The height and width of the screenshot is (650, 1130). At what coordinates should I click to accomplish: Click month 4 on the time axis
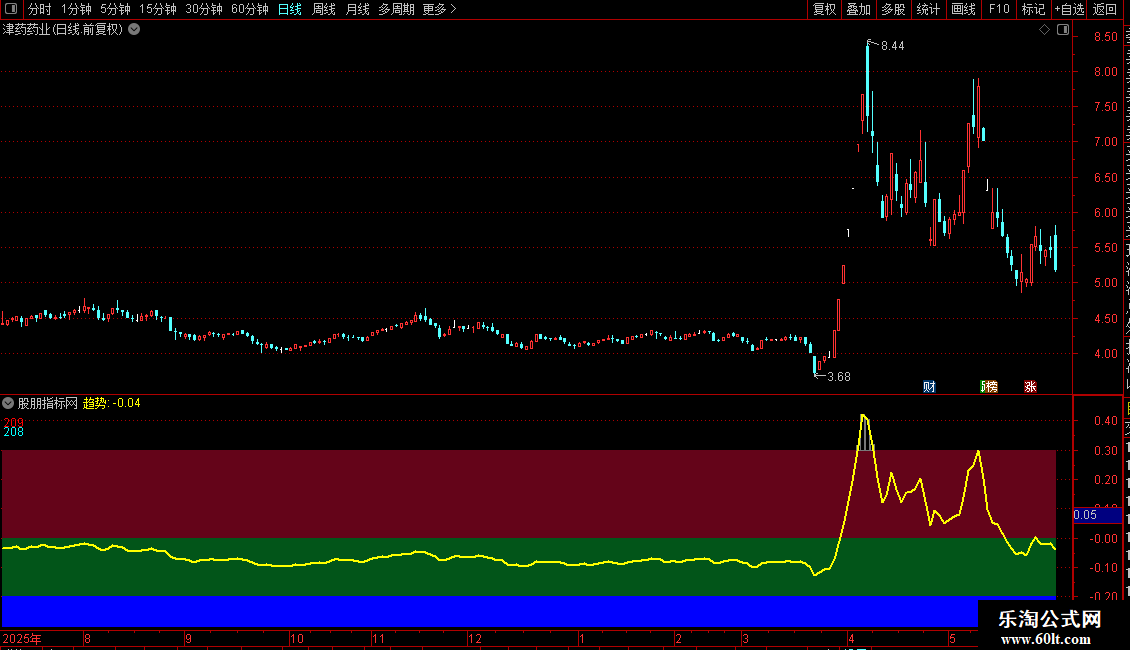click(851, 638)
